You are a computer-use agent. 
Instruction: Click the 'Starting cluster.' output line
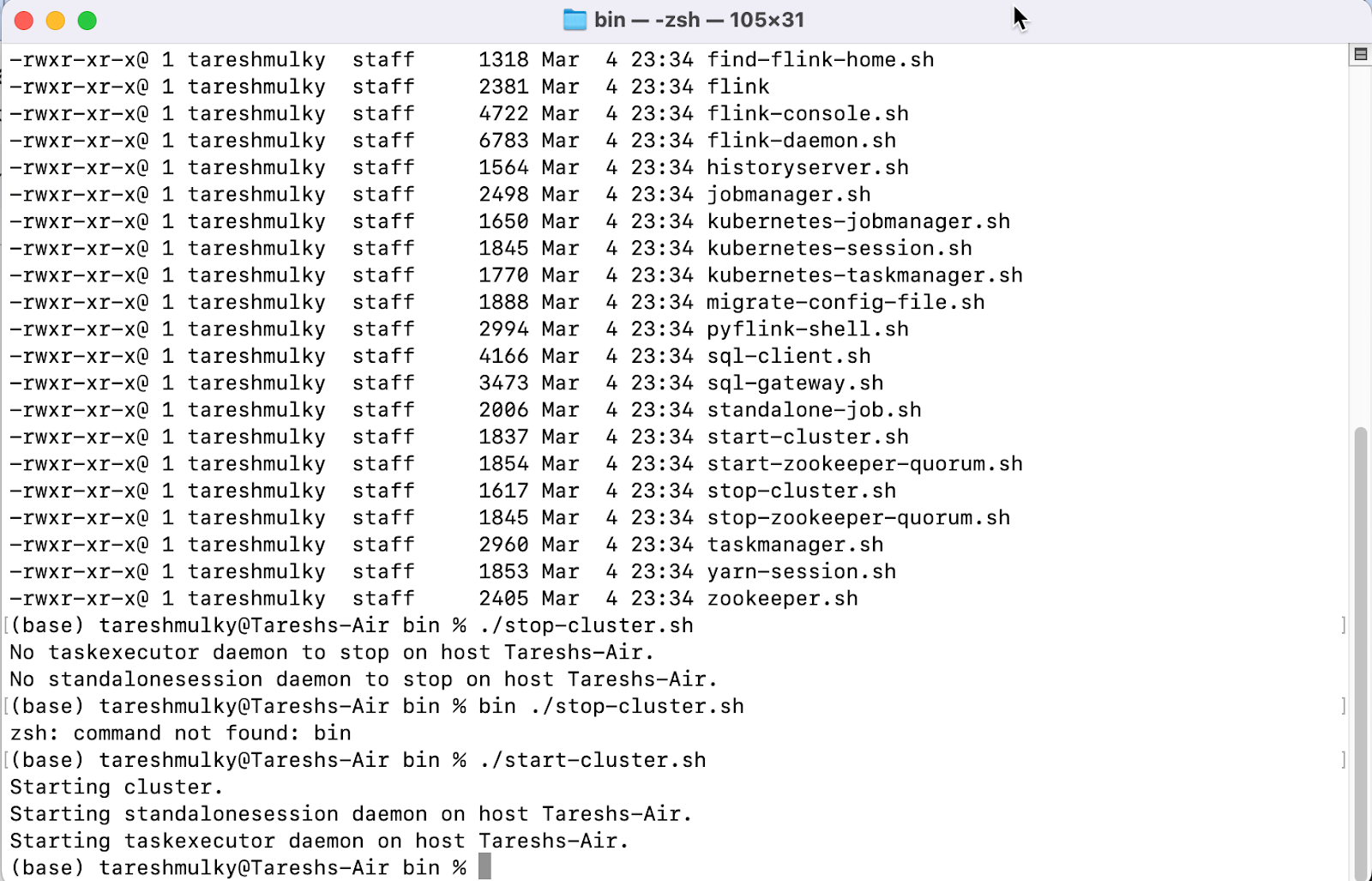[x=117, y=787]
